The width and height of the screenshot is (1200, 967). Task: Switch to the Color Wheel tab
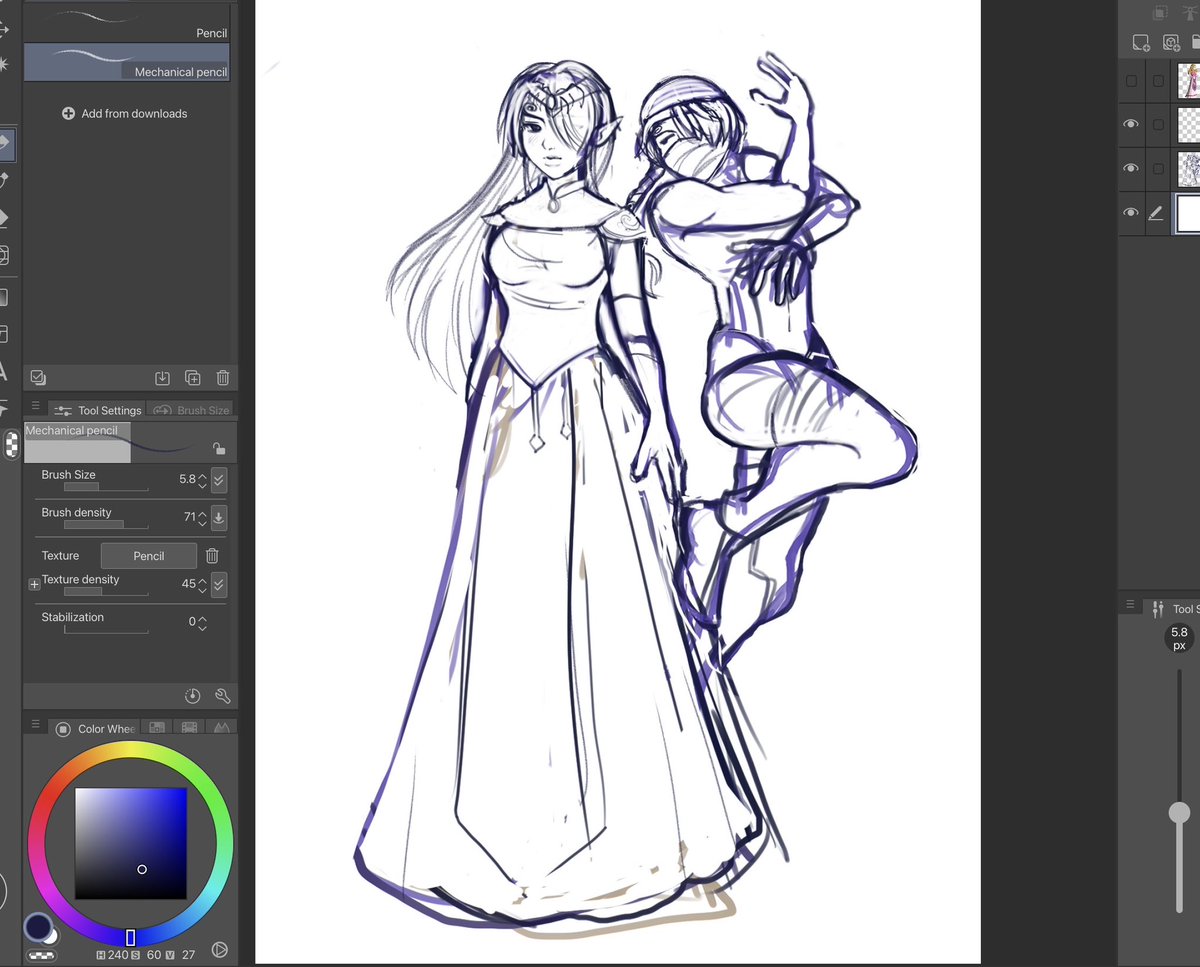point(94,729)
